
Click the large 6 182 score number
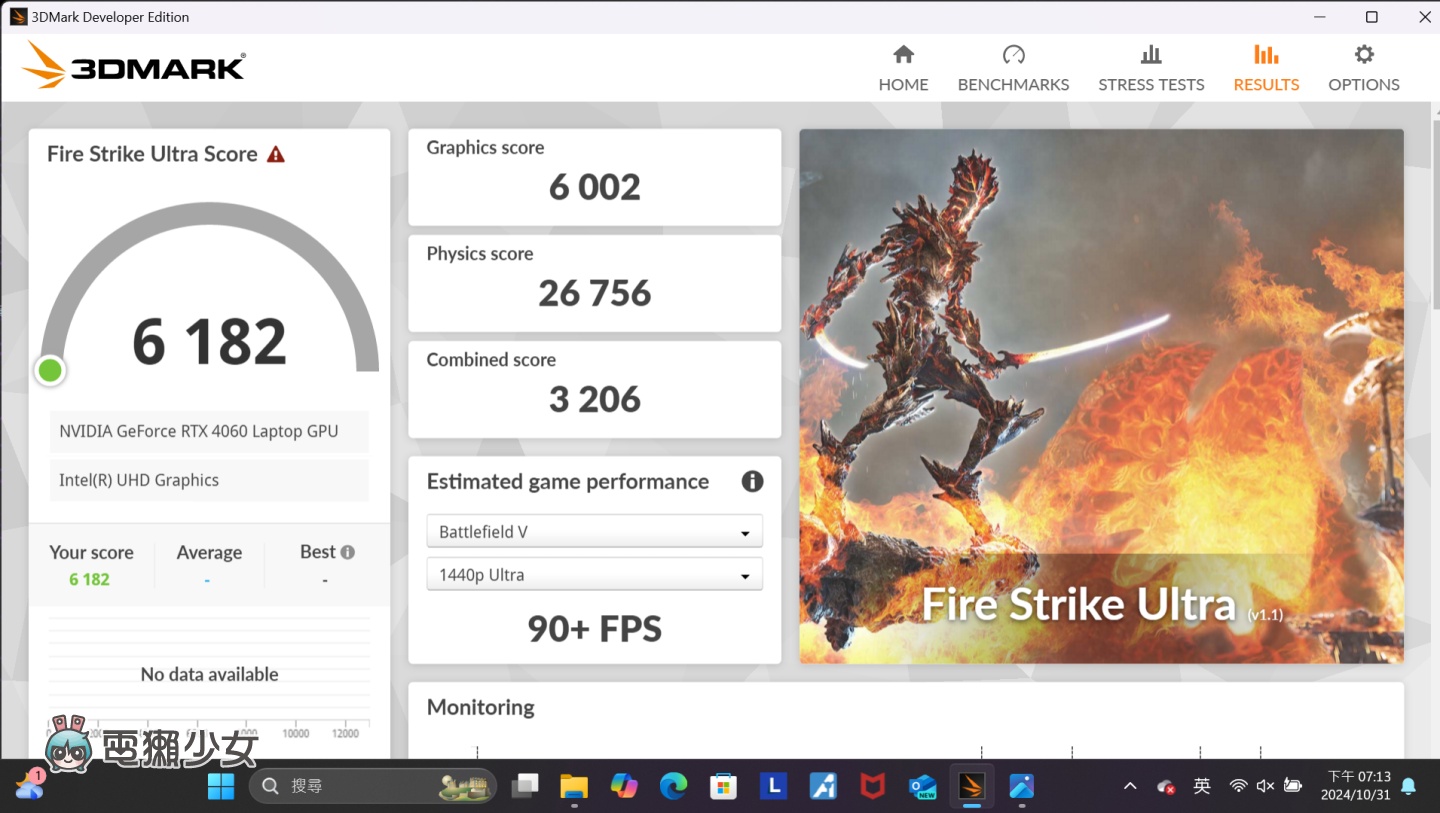point(209,342)
